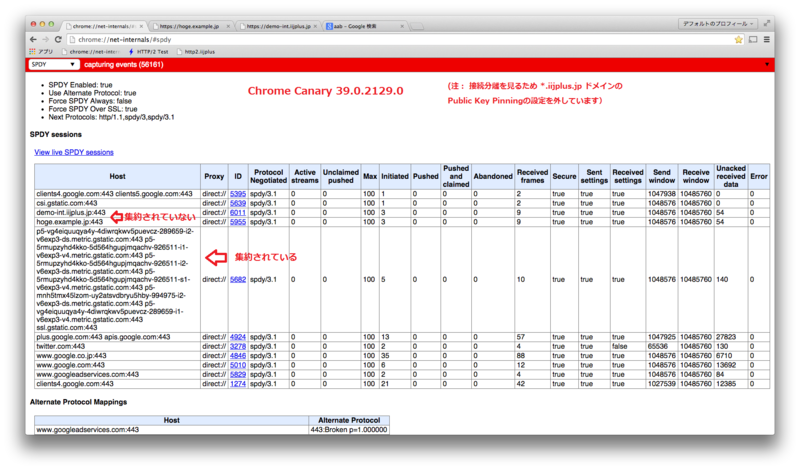Open the Apps shortcut in the bookmarks bar
This screenshot has height=470, width=800.
(41, 52)
